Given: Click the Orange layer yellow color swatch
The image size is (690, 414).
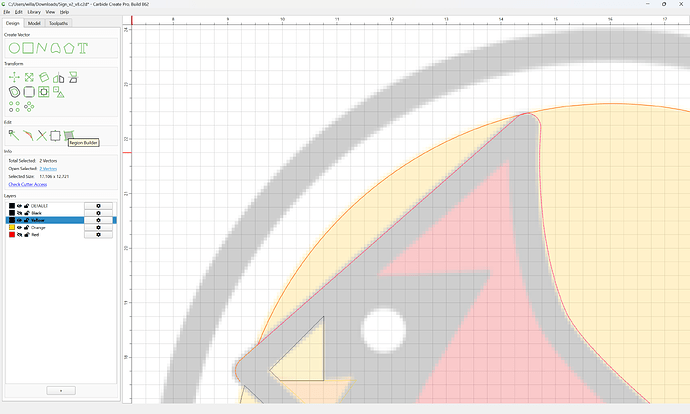Looking at the screenshot, I should (12, 227).
